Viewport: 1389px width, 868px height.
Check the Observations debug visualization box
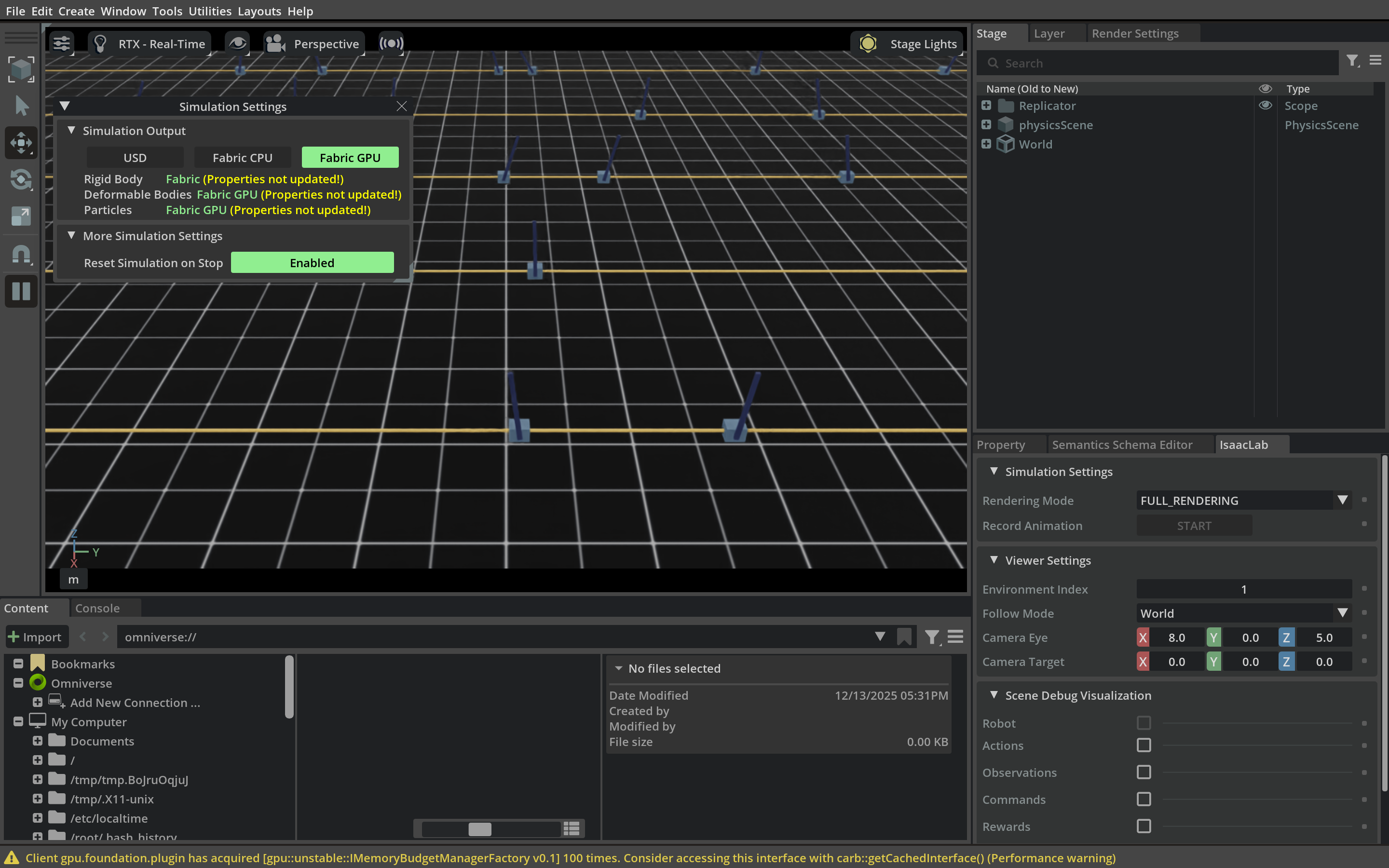[x=1144, y=772]
